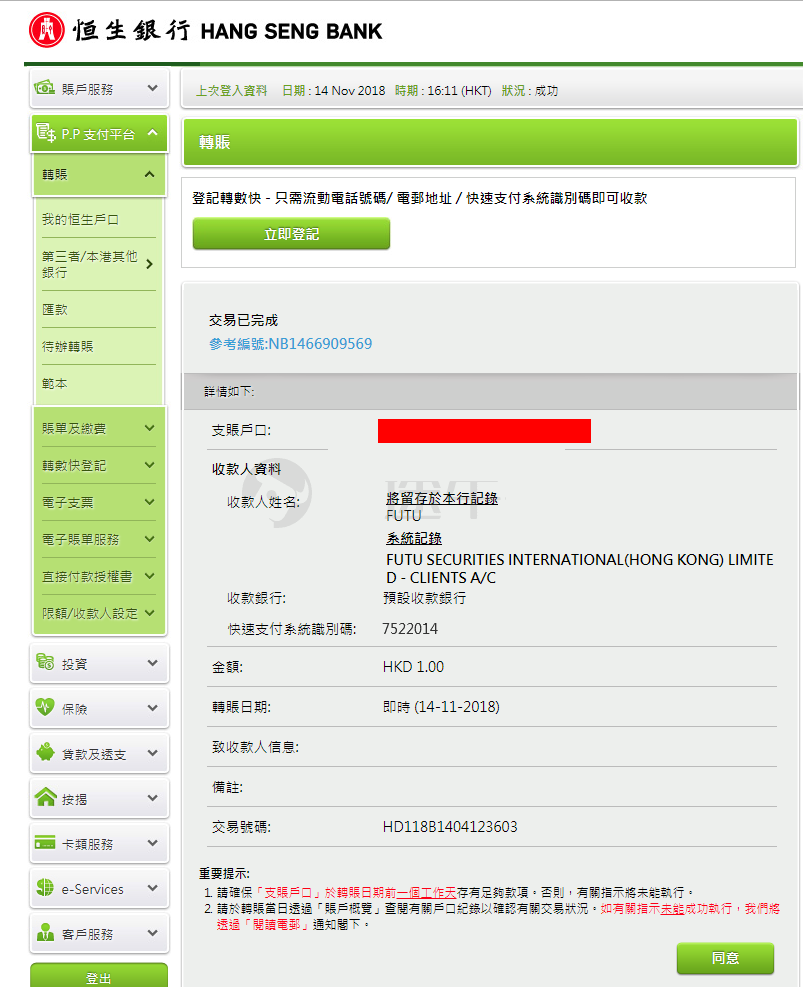Screen dimensions: 803x987
Task: Expand the 限額/收款人設定 chevron
Action: pos(150,612)
